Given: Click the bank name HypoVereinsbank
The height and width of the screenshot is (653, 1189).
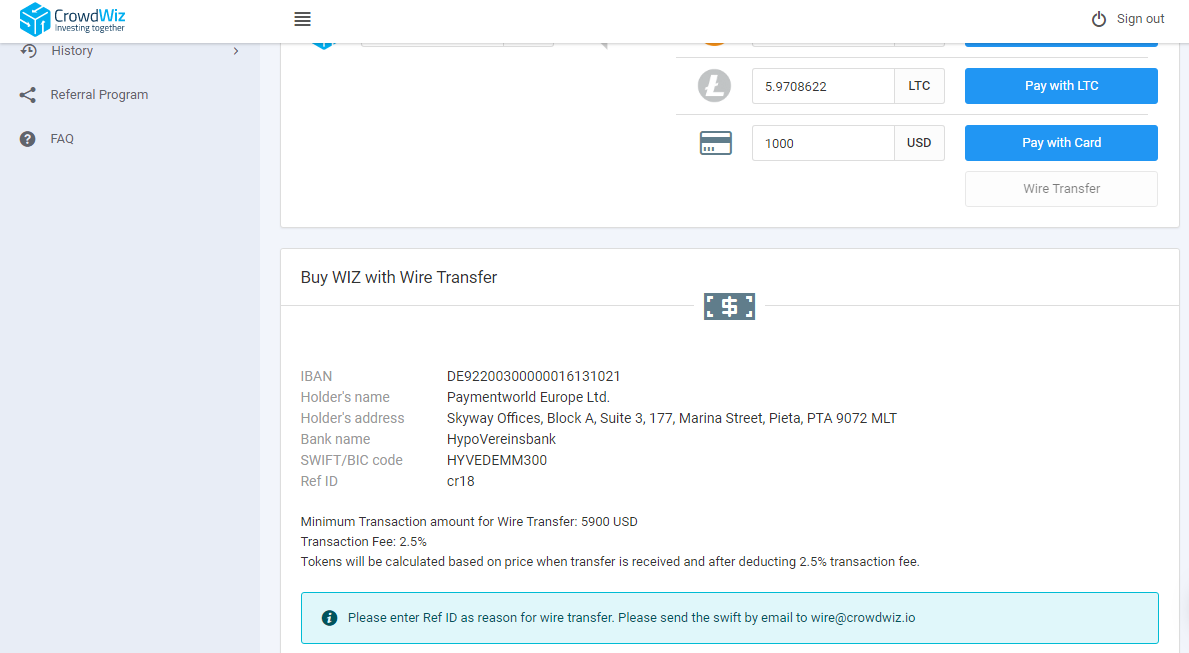Looking at the screenshot, I should (501, 439).
